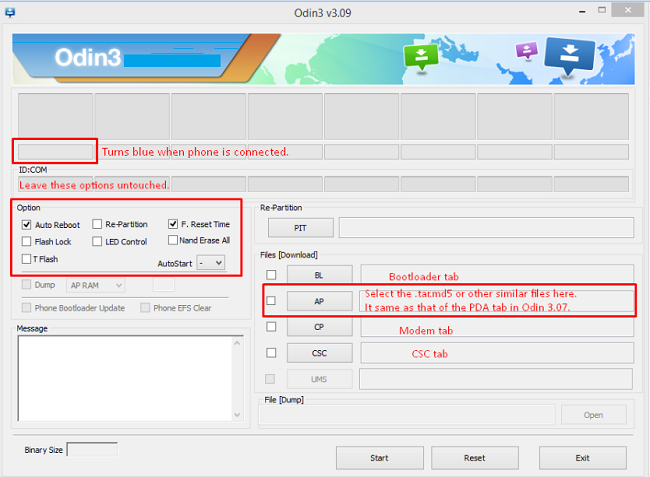This screenshot has height=477, width=650.
Task: Enable the Flash Lock checkbox
Action: [27, 241]
